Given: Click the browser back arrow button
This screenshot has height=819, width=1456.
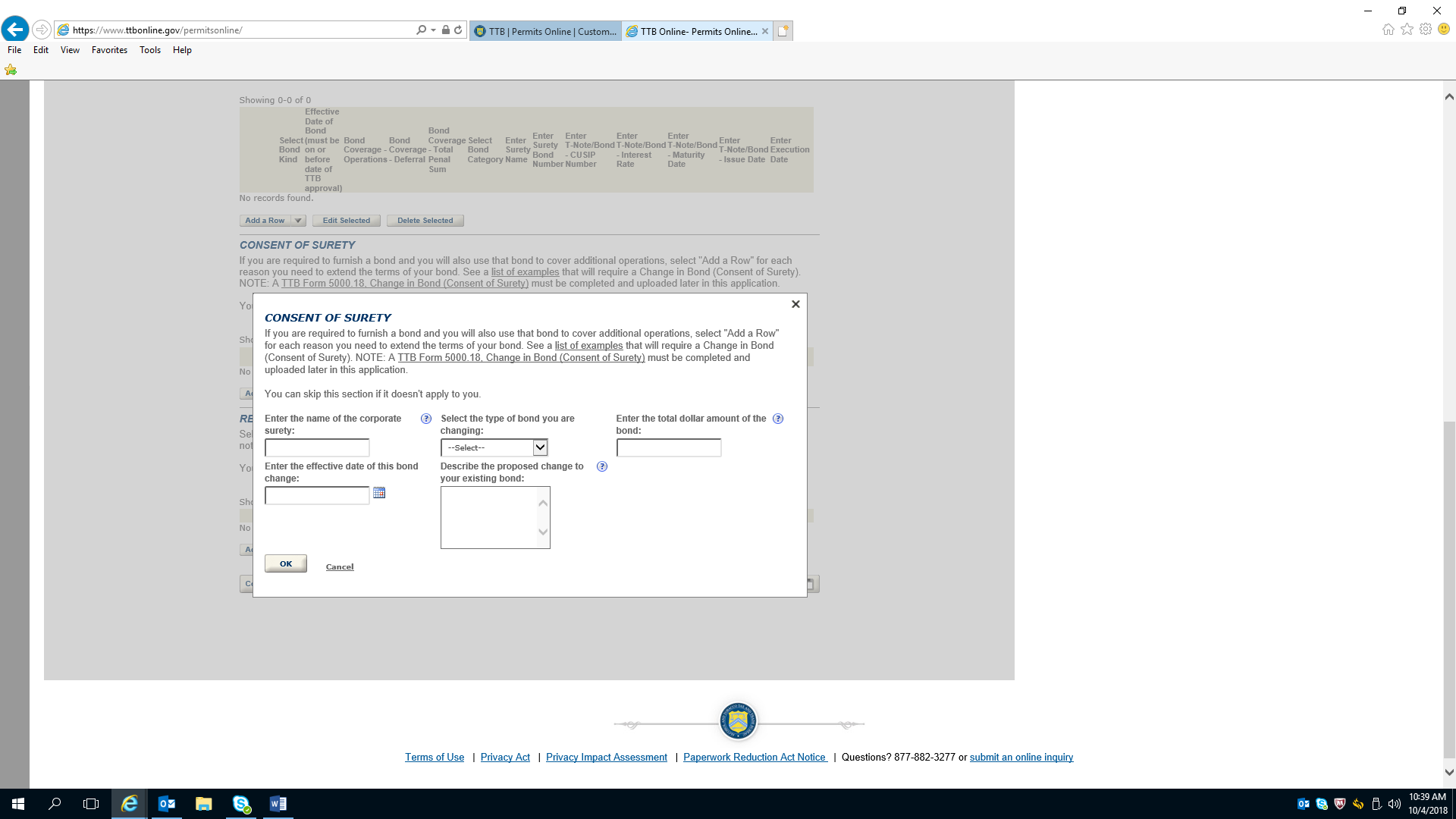Looking at the screenshot, I should point(14,30).
